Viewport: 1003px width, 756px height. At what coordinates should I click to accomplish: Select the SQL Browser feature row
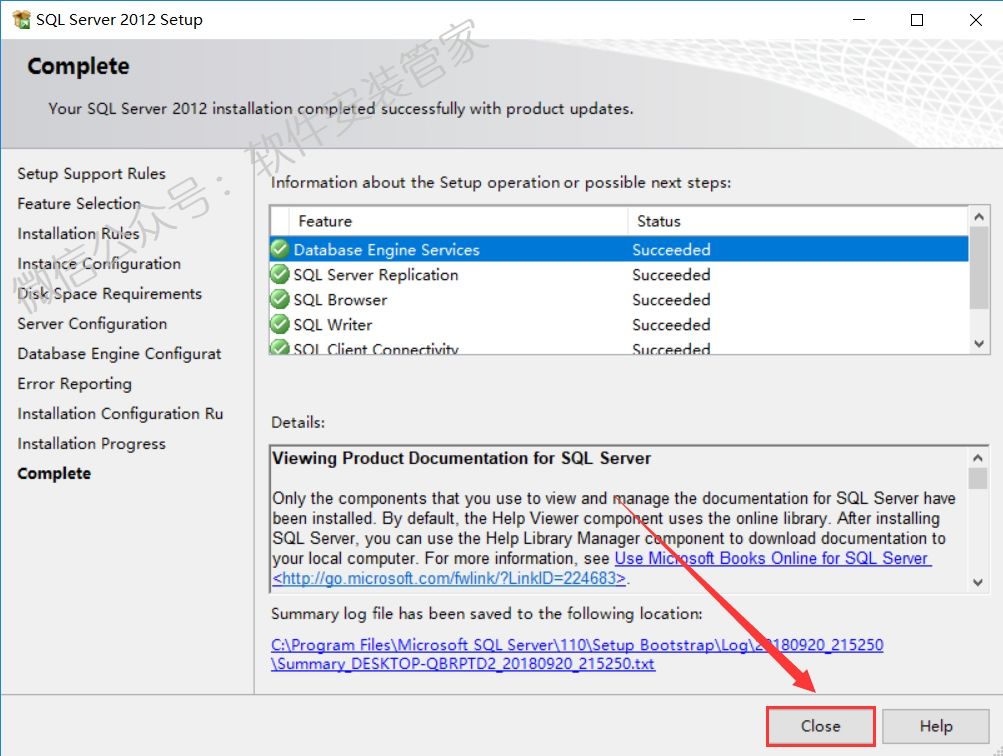[x=619, y=299]
